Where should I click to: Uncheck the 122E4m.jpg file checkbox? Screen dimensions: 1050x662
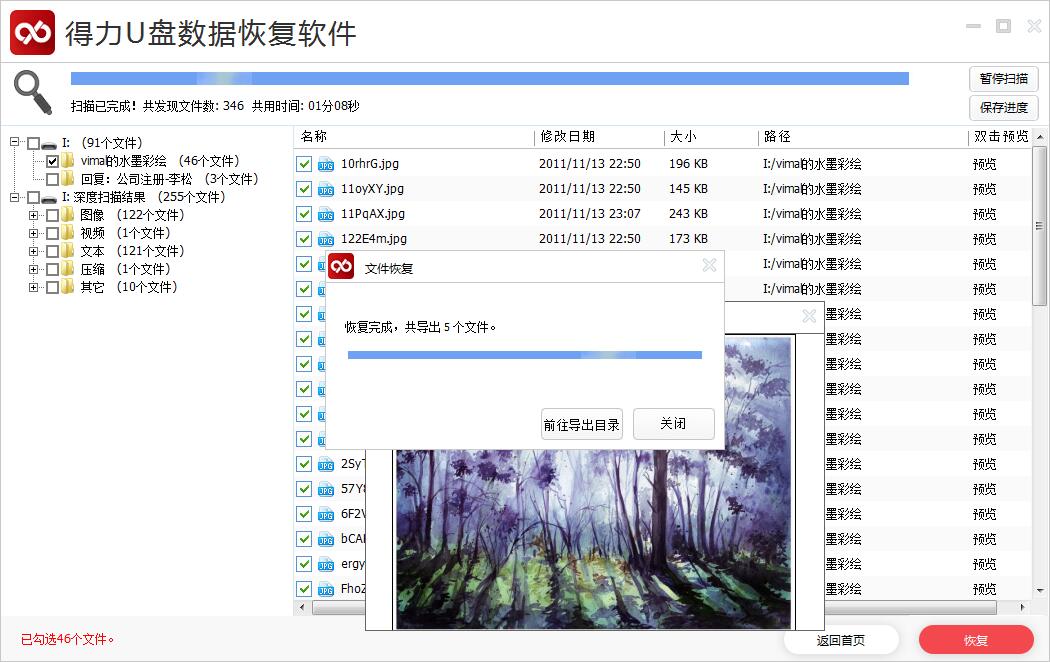304,239
